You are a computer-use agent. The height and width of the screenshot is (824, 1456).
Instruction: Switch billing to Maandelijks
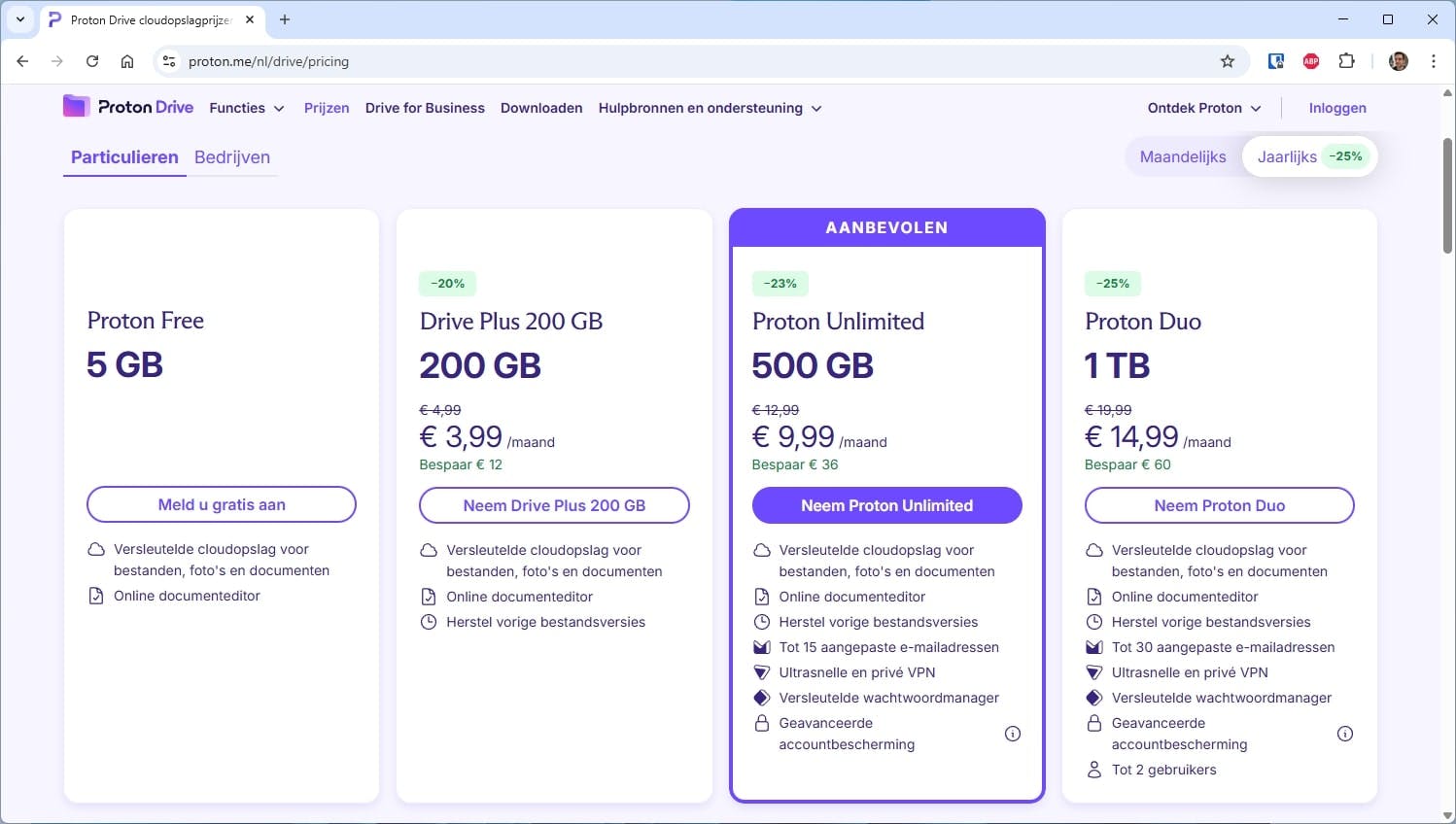coord(1183,156)
